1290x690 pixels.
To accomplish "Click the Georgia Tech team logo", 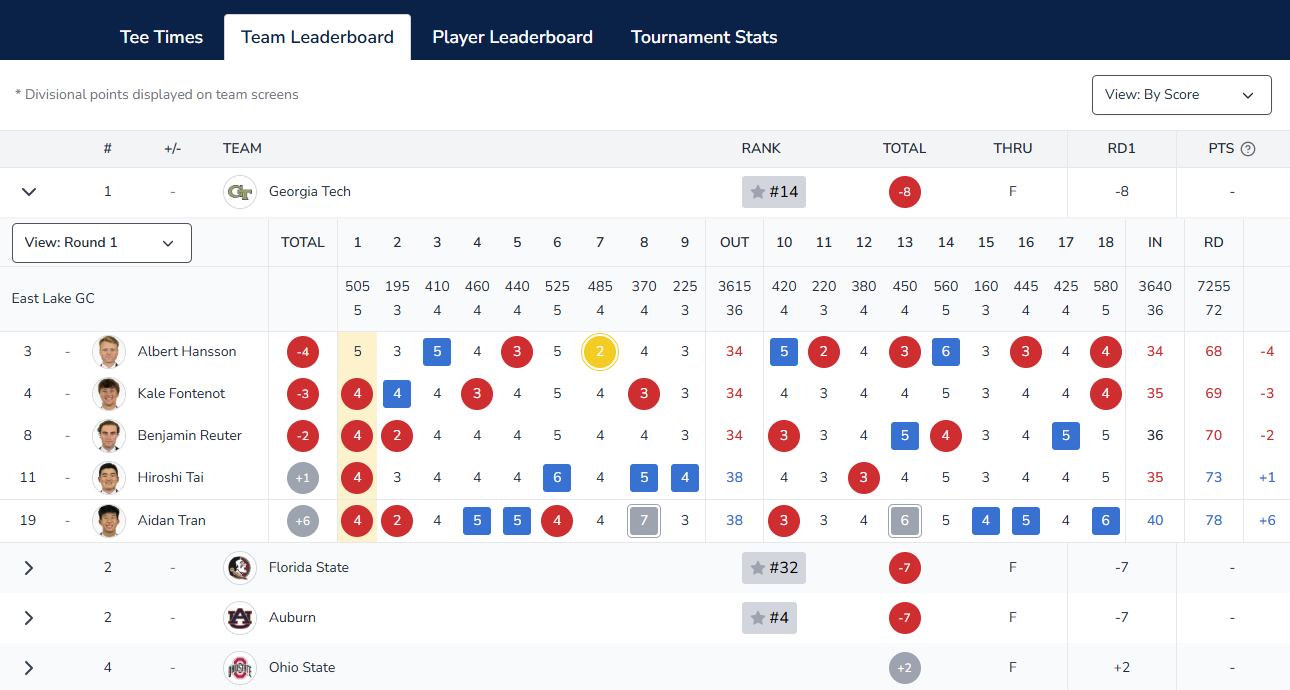I will (x=240, y=192).
